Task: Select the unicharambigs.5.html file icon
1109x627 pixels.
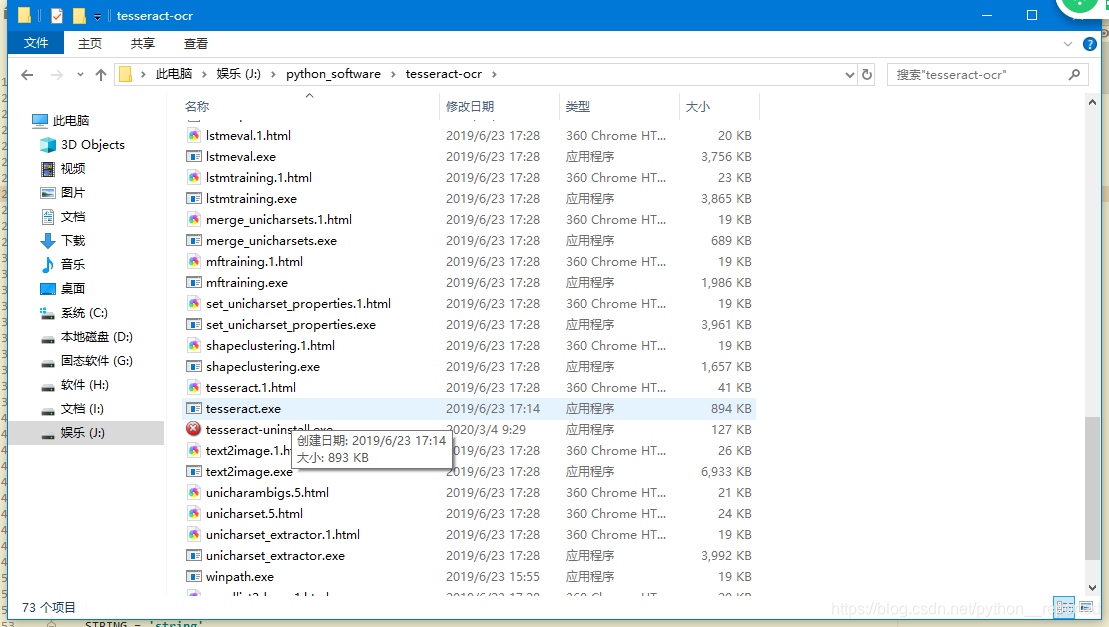Action: point(194,493)
